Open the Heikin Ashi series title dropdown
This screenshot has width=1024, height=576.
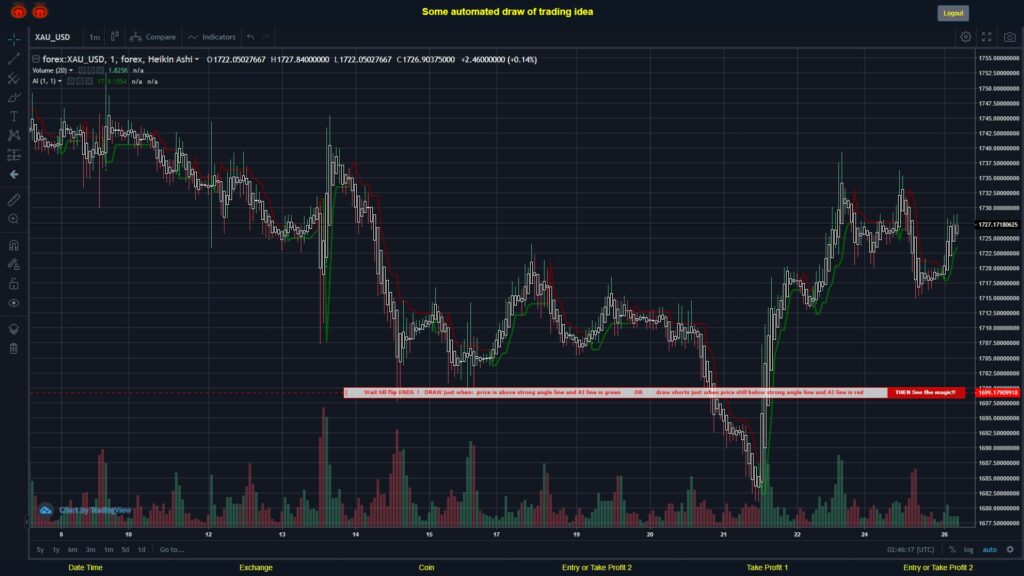coord(197,59)
